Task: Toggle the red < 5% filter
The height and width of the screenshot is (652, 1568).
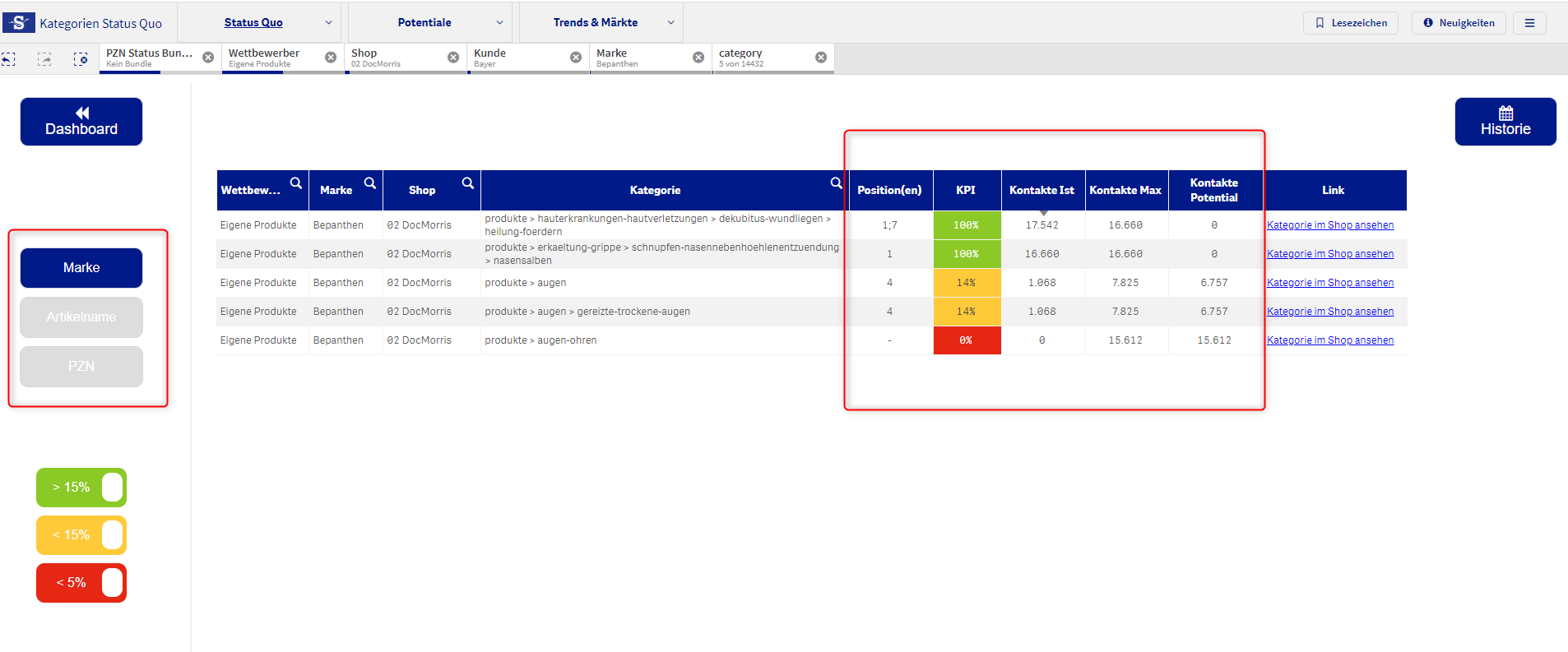Action: click(81, 583)
